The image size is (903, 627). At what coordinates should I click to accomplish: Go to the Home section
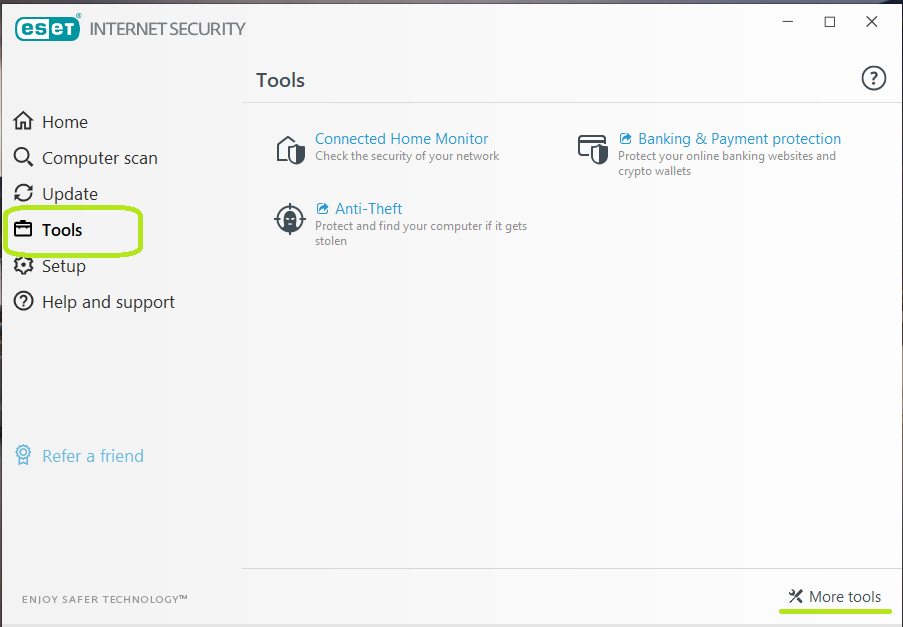point(65,122)
